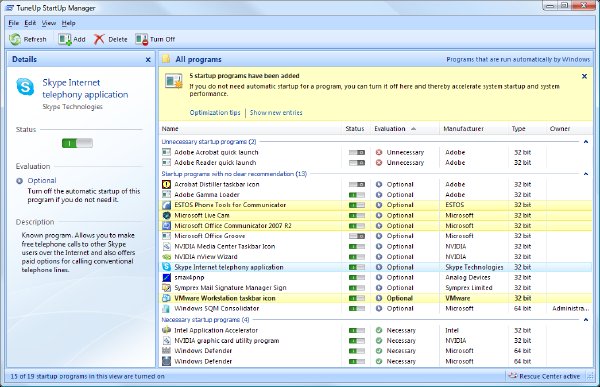Open the Optimization tips link
Viewport: 600px width, 387px height.
(215, 113)
